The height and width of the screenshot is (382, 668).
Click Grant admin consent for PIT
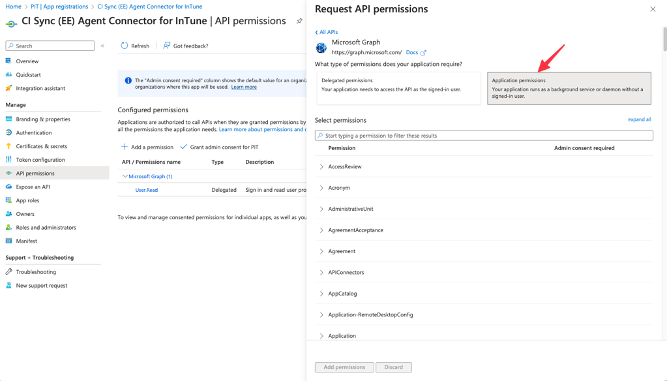click(219, 147)
